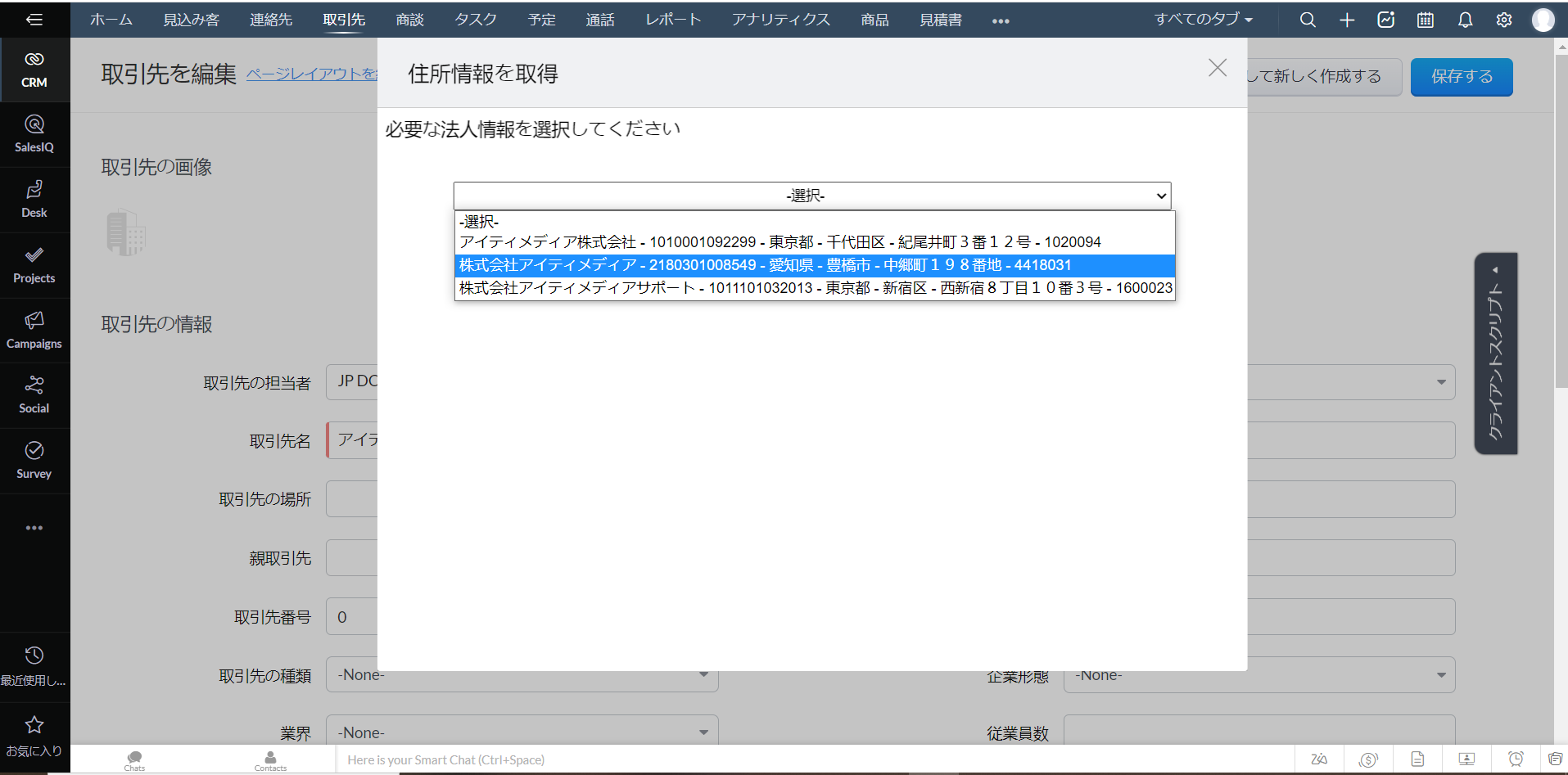Open Social from the sidebar
Screen dimensions: 1568x775
click(x=34, y=395)
